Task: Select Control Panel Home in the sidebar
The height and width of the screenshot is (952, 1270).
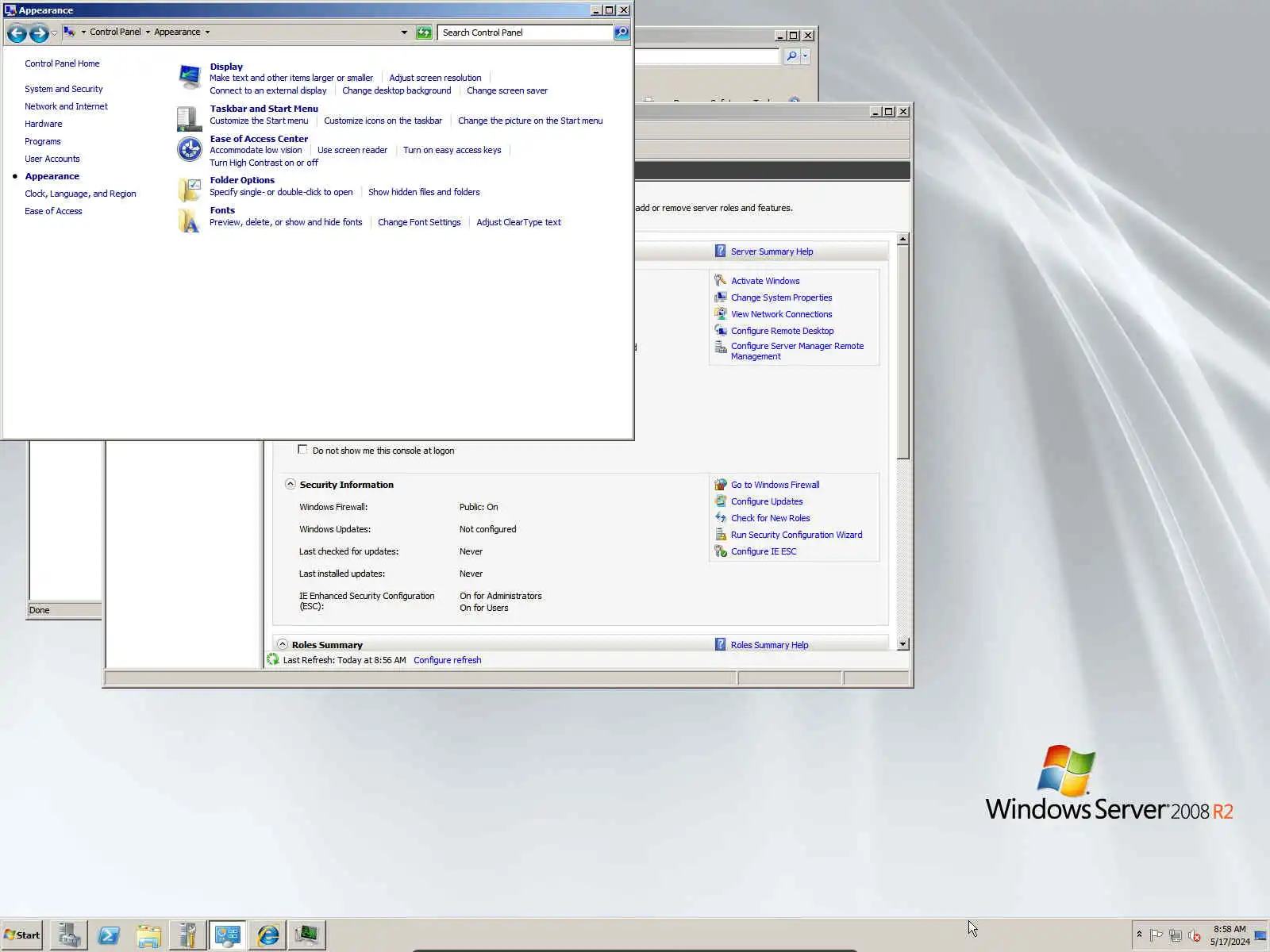Action: (62, 63)
